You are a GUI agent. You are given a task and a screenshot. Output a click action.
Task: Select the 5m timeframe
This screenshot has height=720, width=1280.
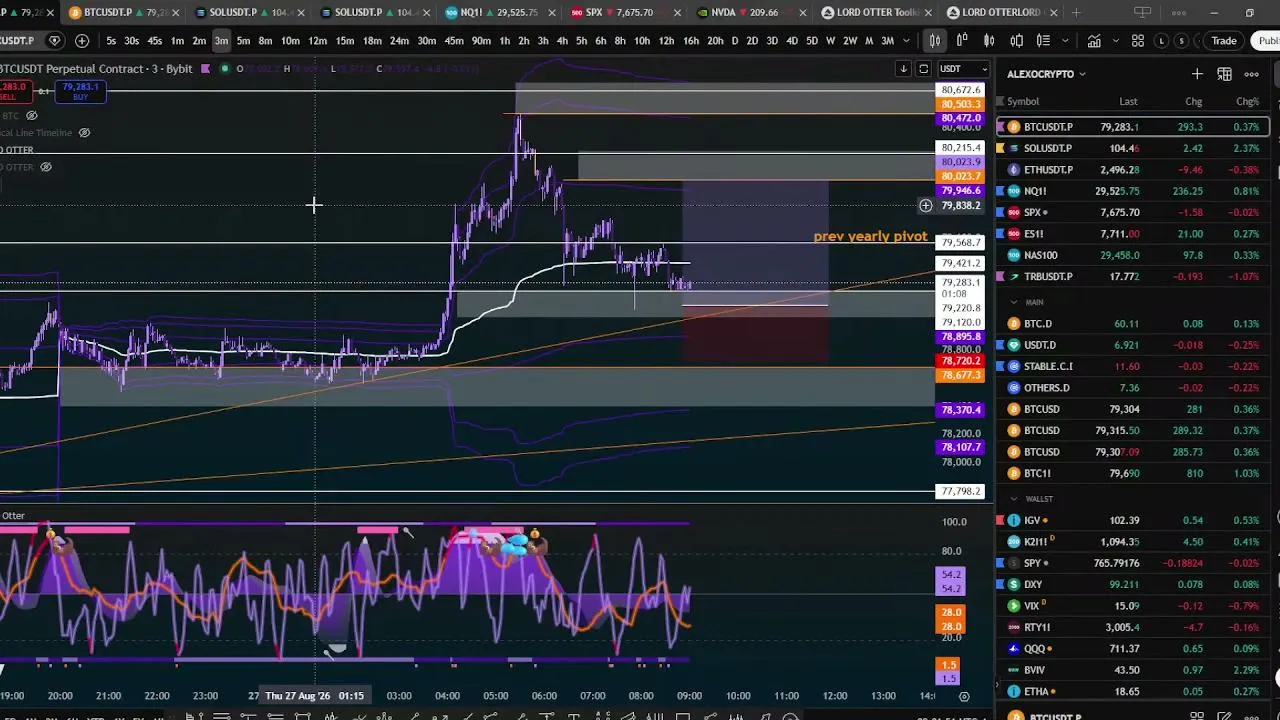click(243, 41)
